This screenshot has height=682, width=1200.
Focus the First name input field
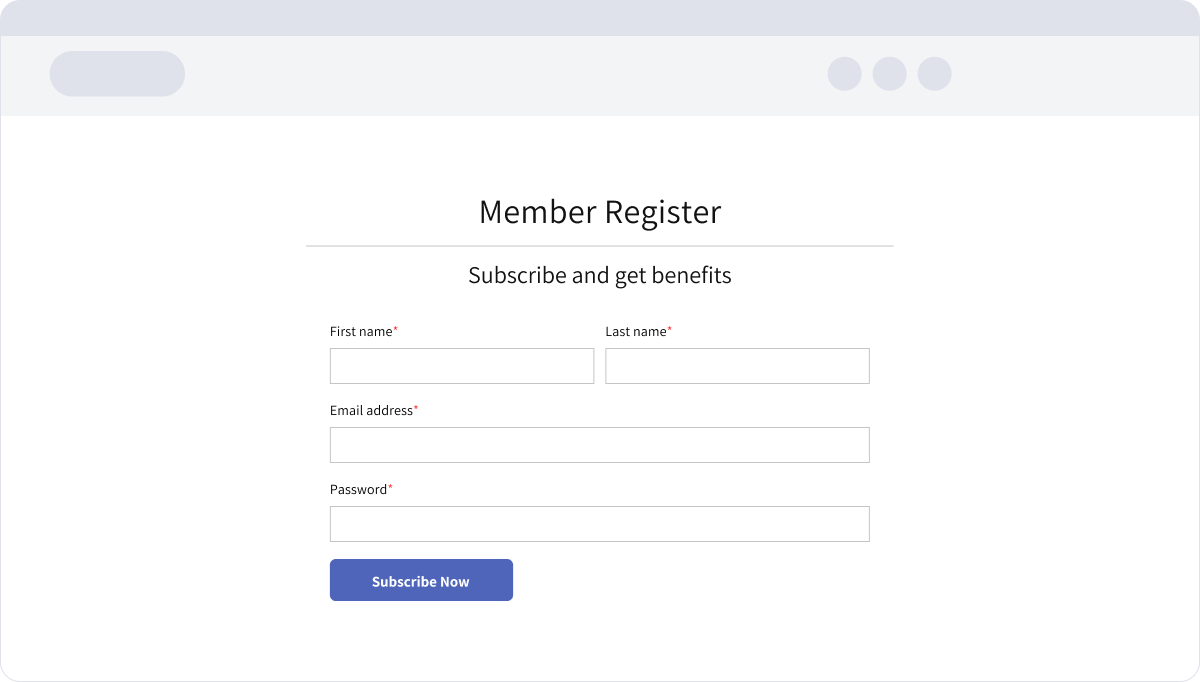click(x=461, y=366)
